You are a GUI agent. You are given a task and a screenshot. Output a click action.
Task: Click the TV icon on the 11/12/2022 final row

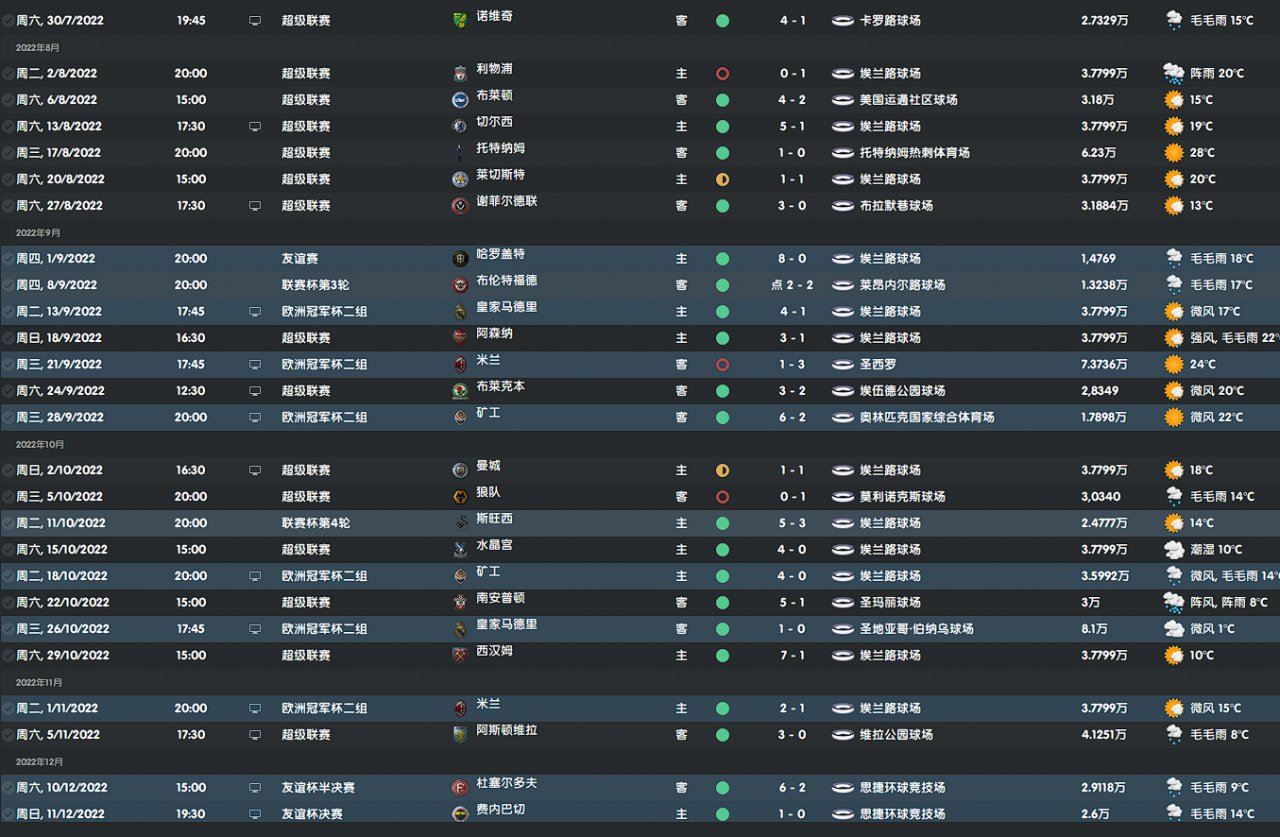pyautogui.click(x=255, y=814)
